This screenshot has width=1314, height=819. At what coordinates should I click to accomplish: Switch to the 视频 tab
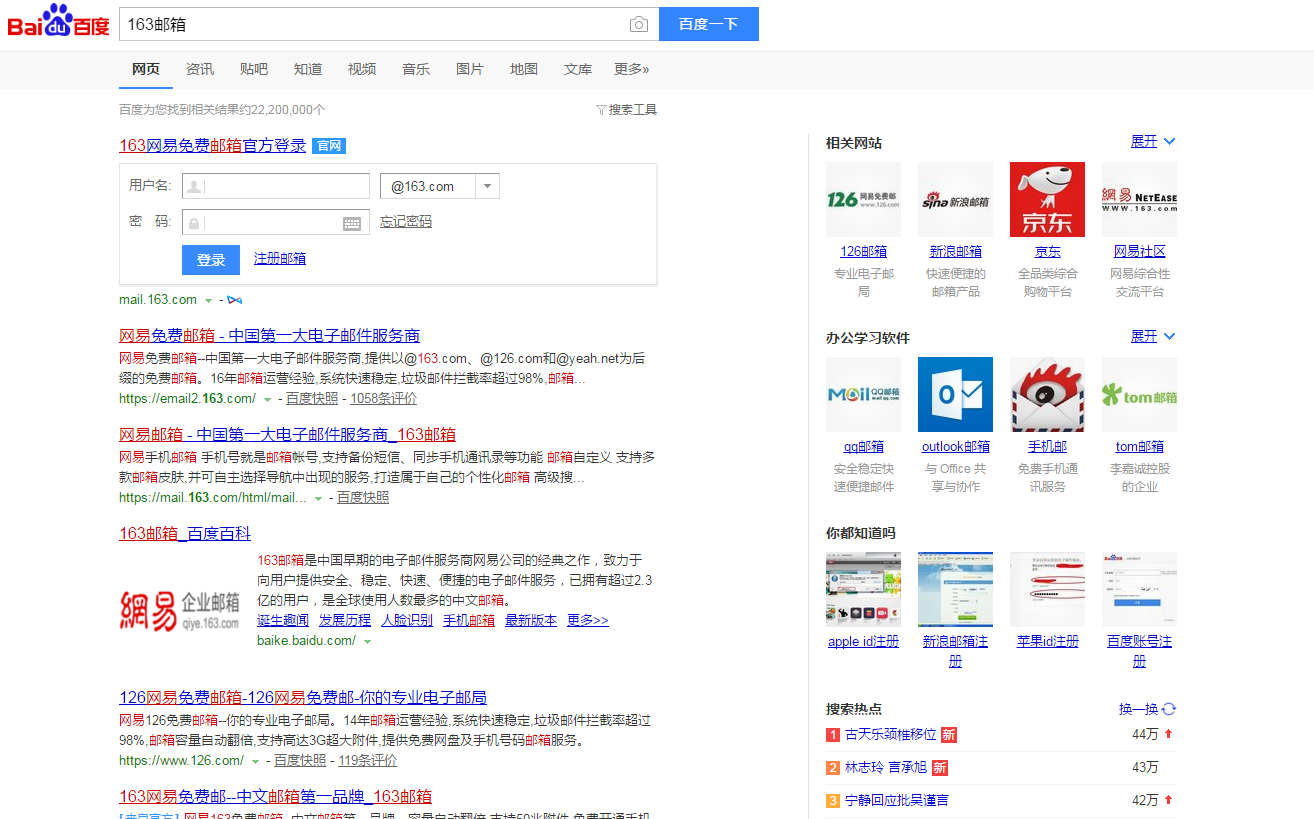coord(362,69)
